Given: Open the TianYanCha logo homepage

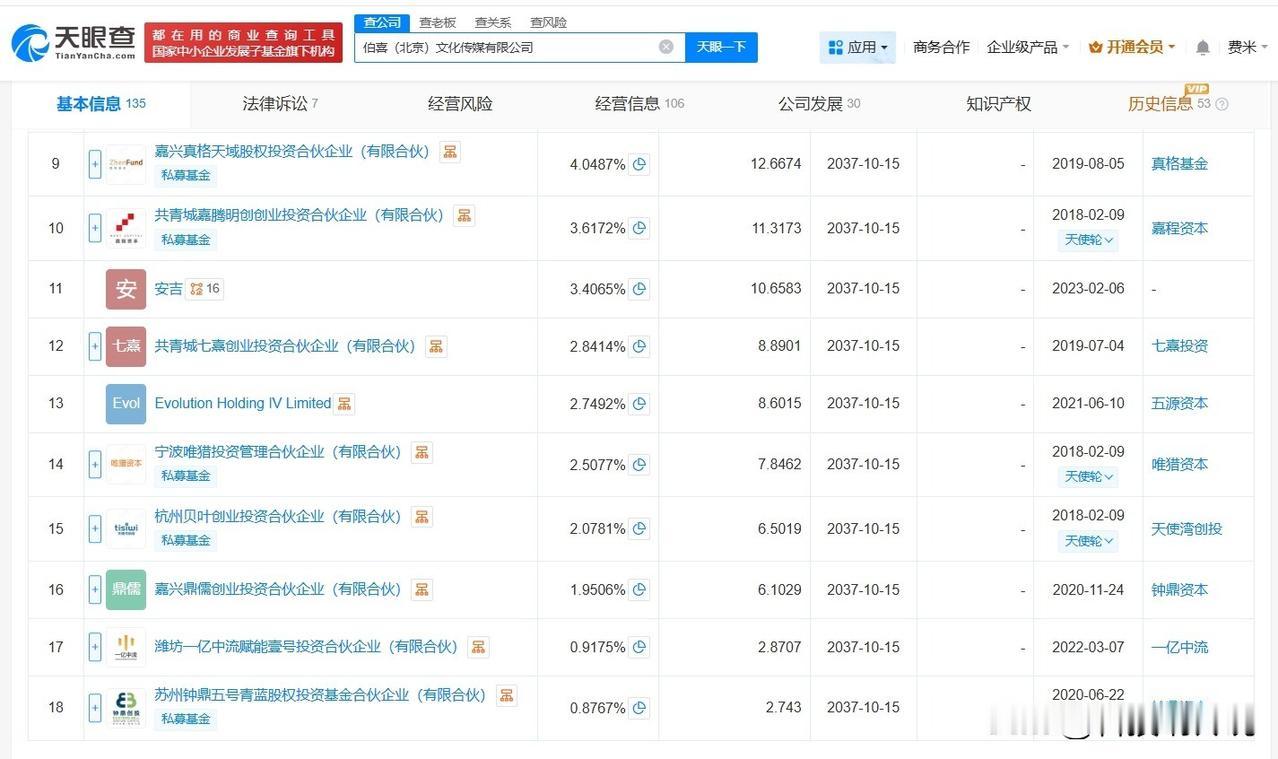Looking at the screenshot, I should [73, 42].
